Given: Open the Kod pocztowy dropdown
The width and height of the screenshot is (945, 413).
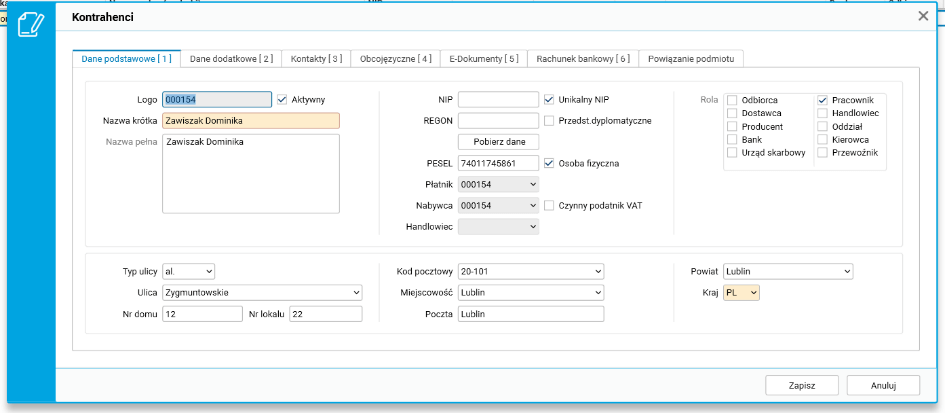Looking at the screenshot, I should click(530, 271).
